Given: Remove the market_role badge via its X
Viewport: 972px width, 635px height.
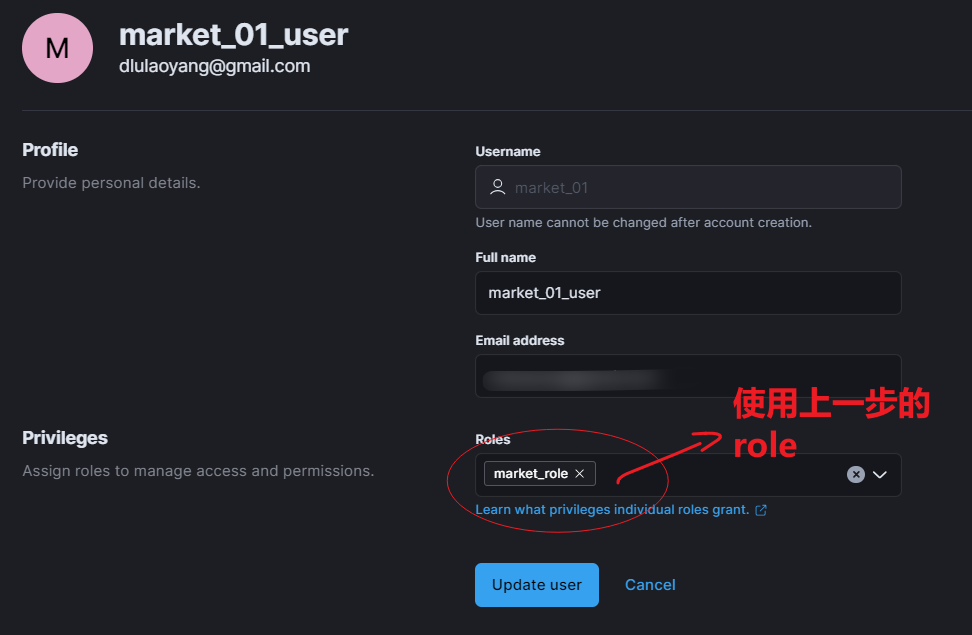Looking at the screenshot, I should click(580, 474).
